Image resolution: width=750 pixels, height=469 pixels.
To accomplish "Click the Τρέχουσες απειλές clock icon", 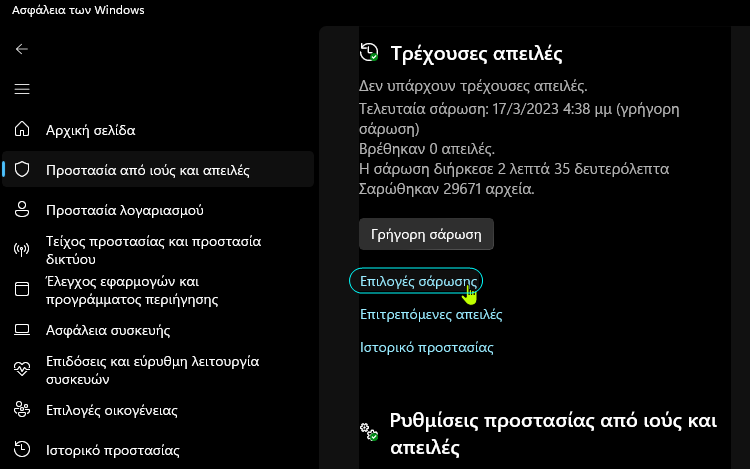I will (x=369, y=52).
